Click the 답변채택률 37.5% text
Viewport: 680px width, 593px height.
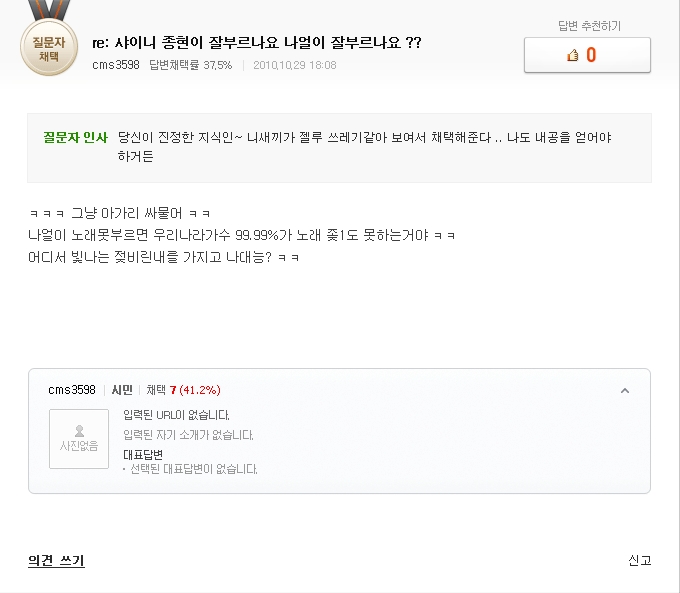191,65
